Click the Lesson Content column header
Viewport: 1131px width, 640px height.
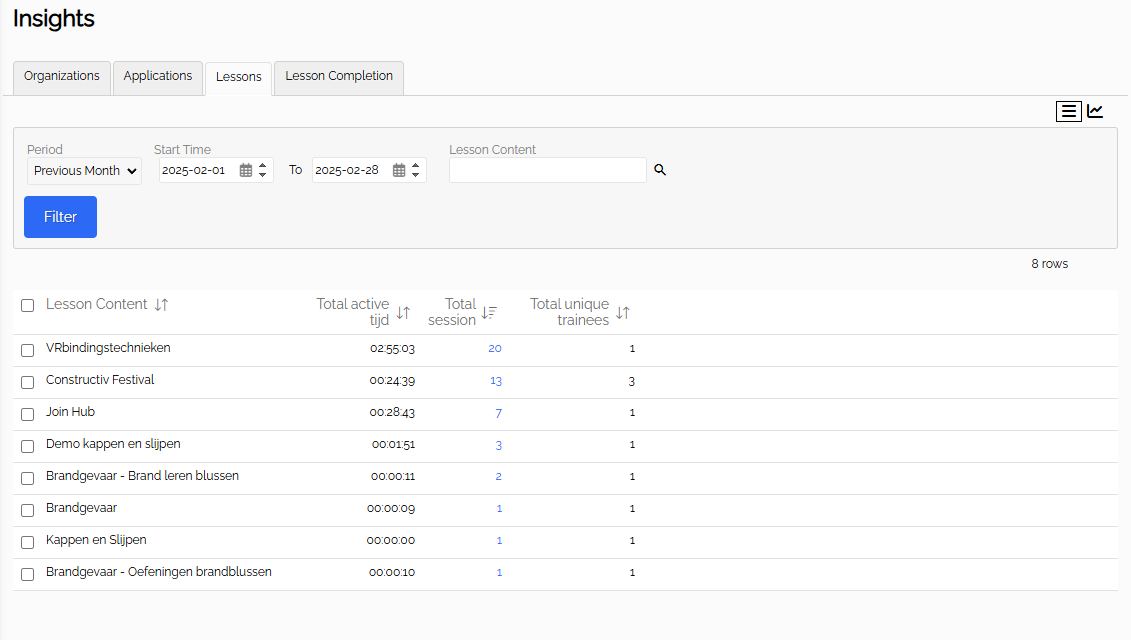[x=97, y=304]
